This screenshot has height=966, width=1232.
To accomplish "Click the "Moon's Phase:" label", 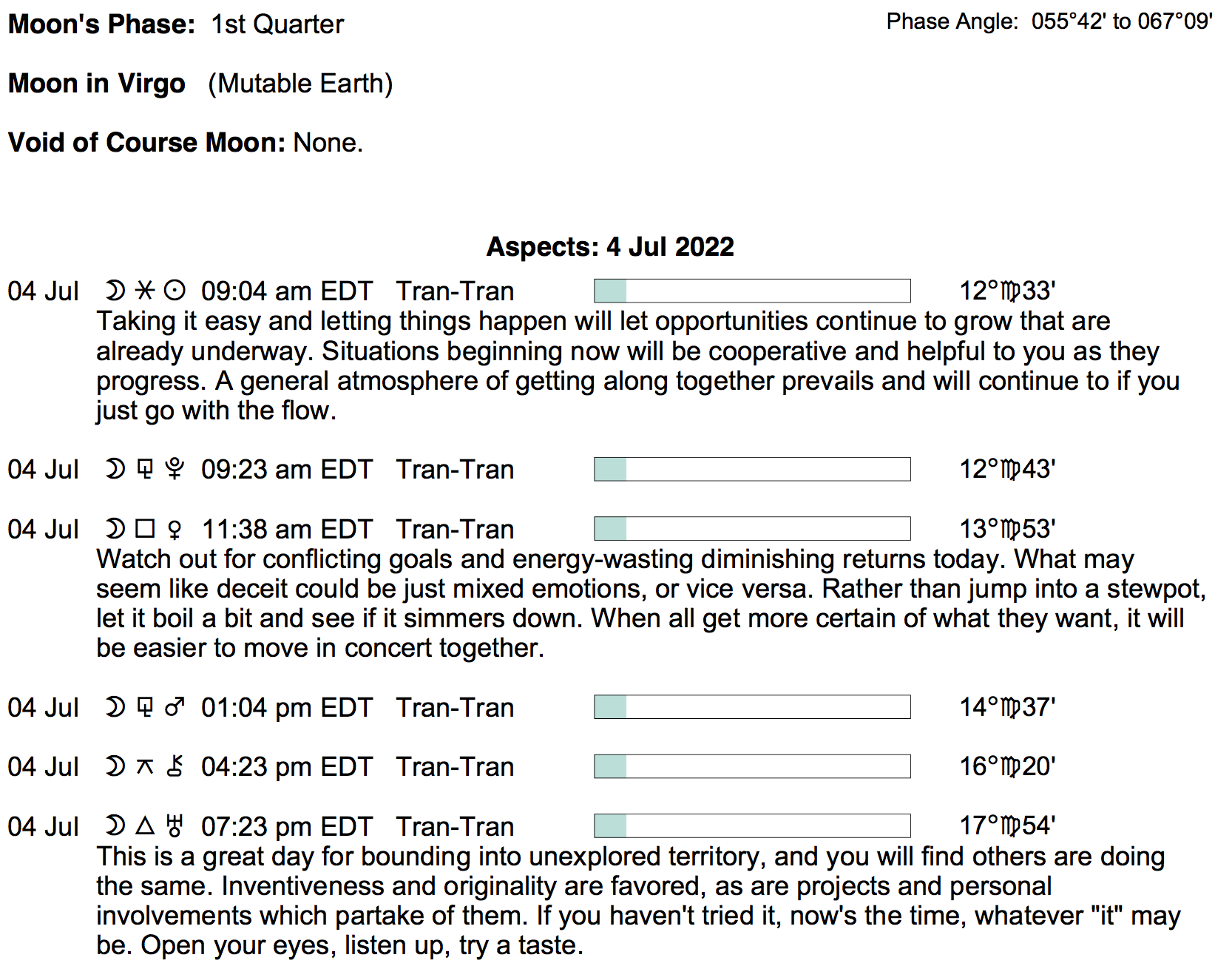I will 101,24.
